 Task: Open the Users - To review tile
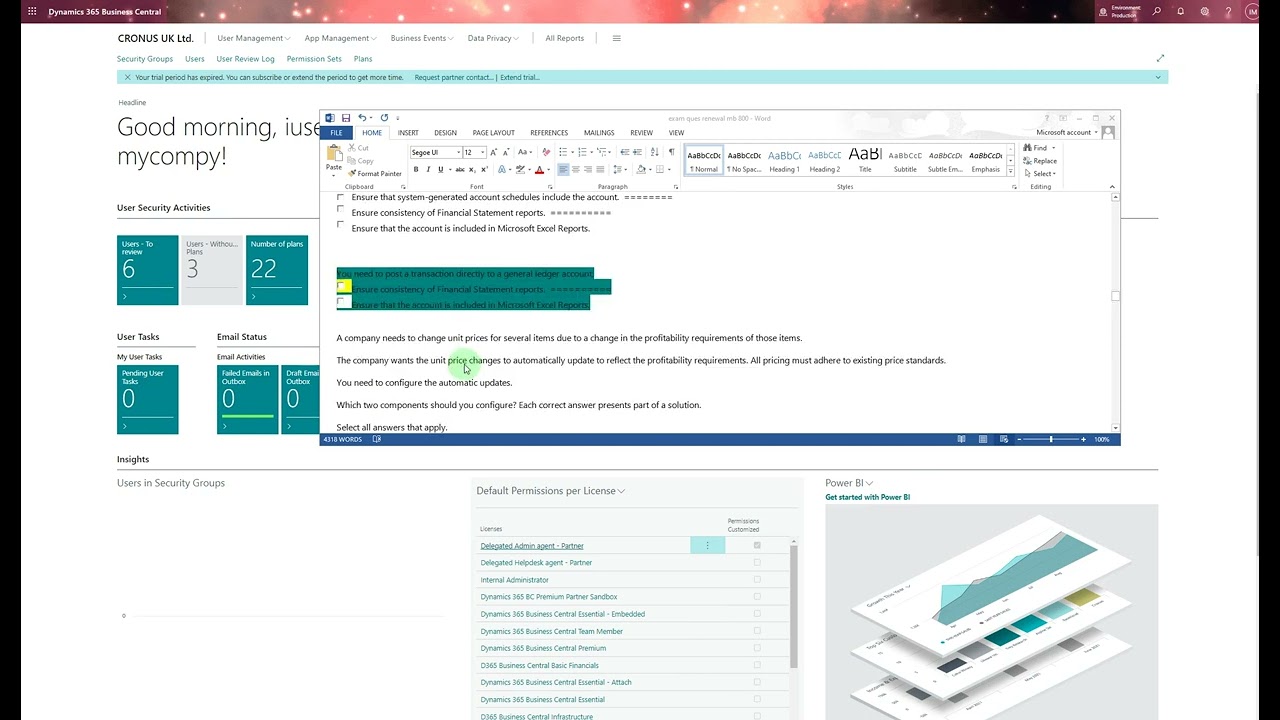[148, 270]
